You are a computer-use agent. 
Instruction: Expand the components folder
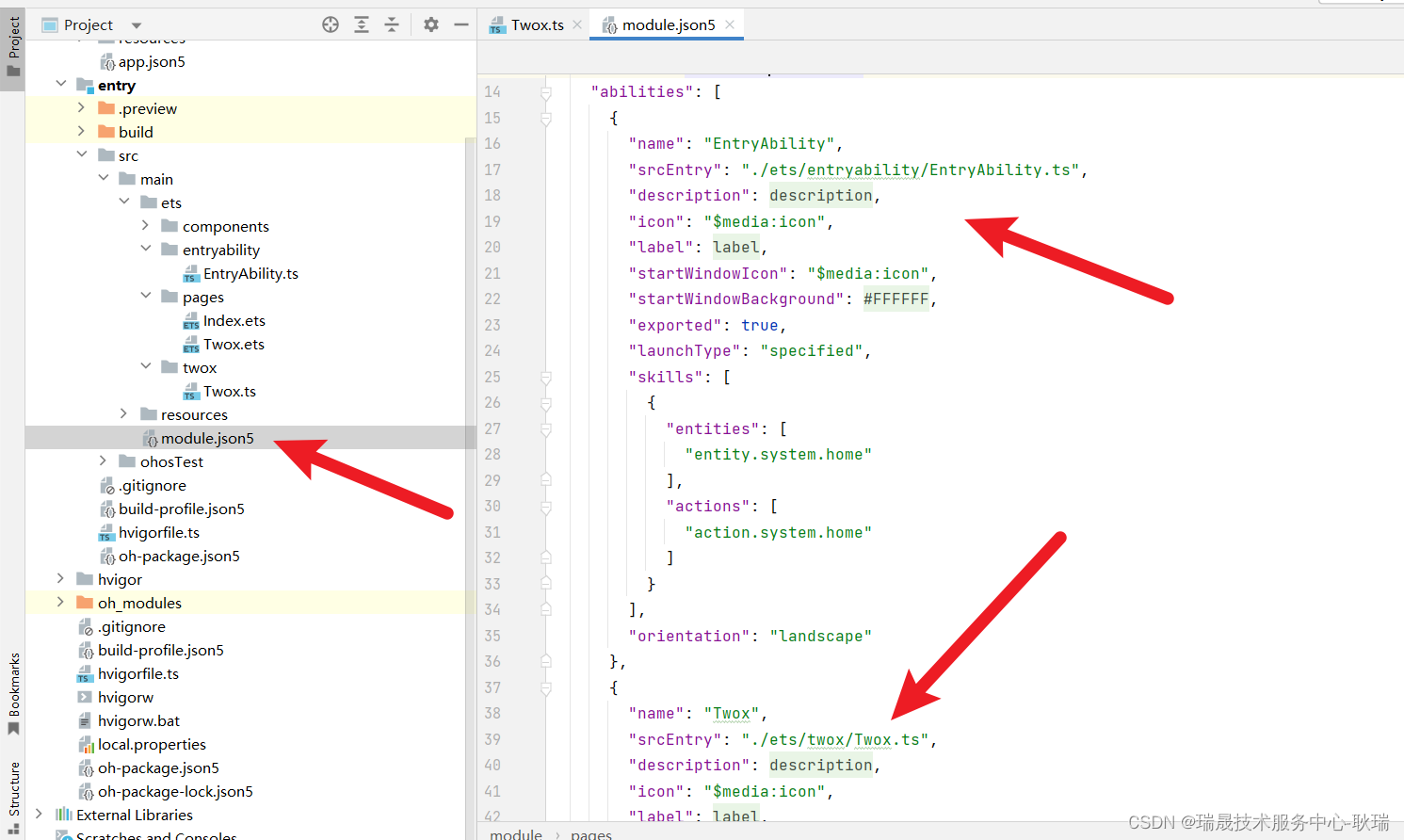coord(146,226)
